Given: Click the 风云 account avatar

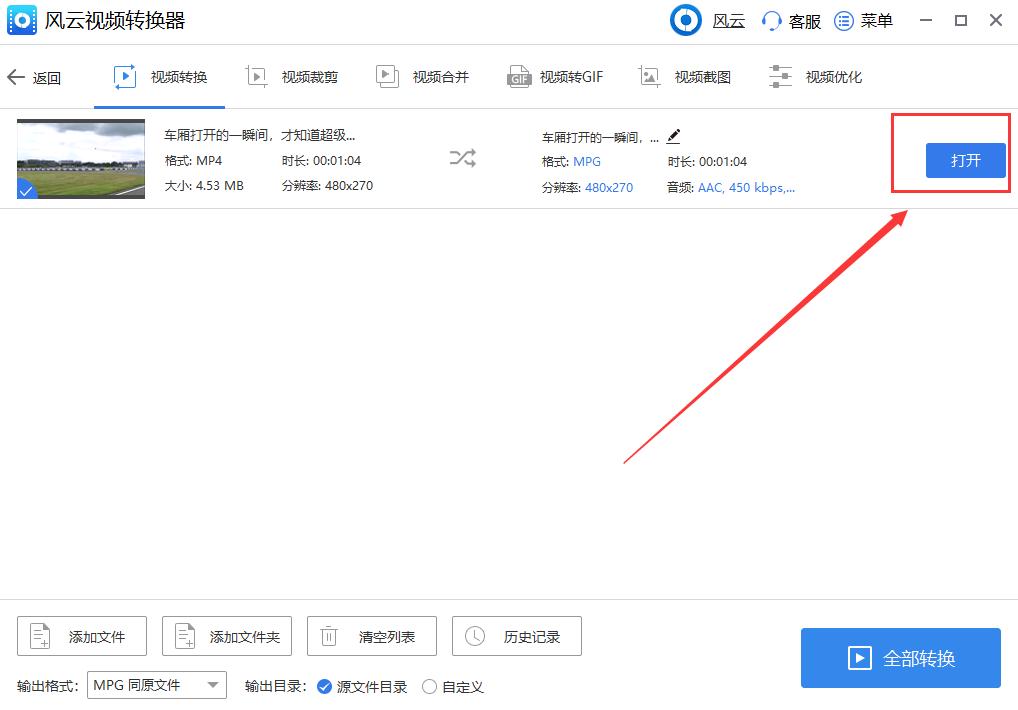Looking at the screenshot, I should [686, 20].
